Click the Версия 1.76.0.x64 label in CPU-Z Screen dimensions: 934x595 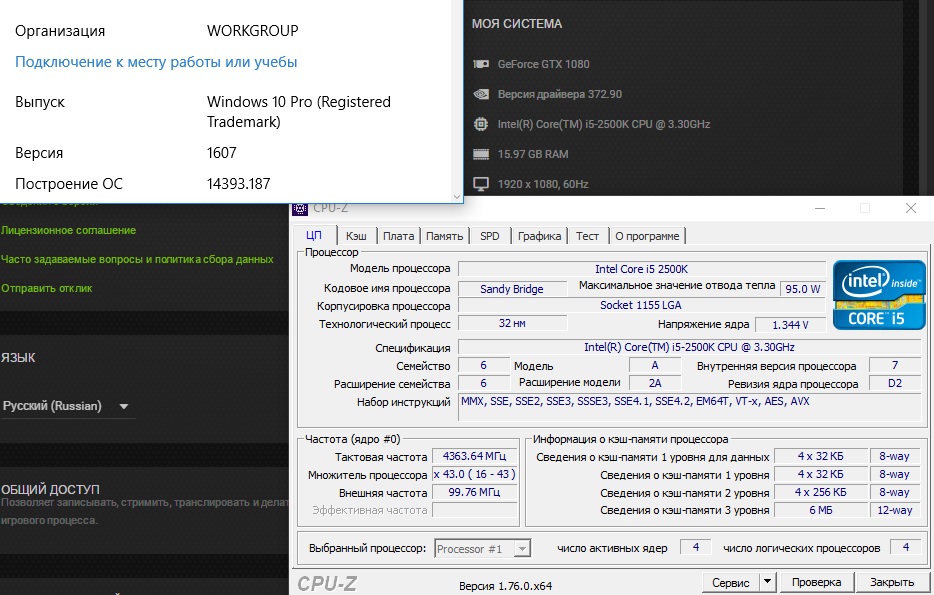tap(505, 586)
